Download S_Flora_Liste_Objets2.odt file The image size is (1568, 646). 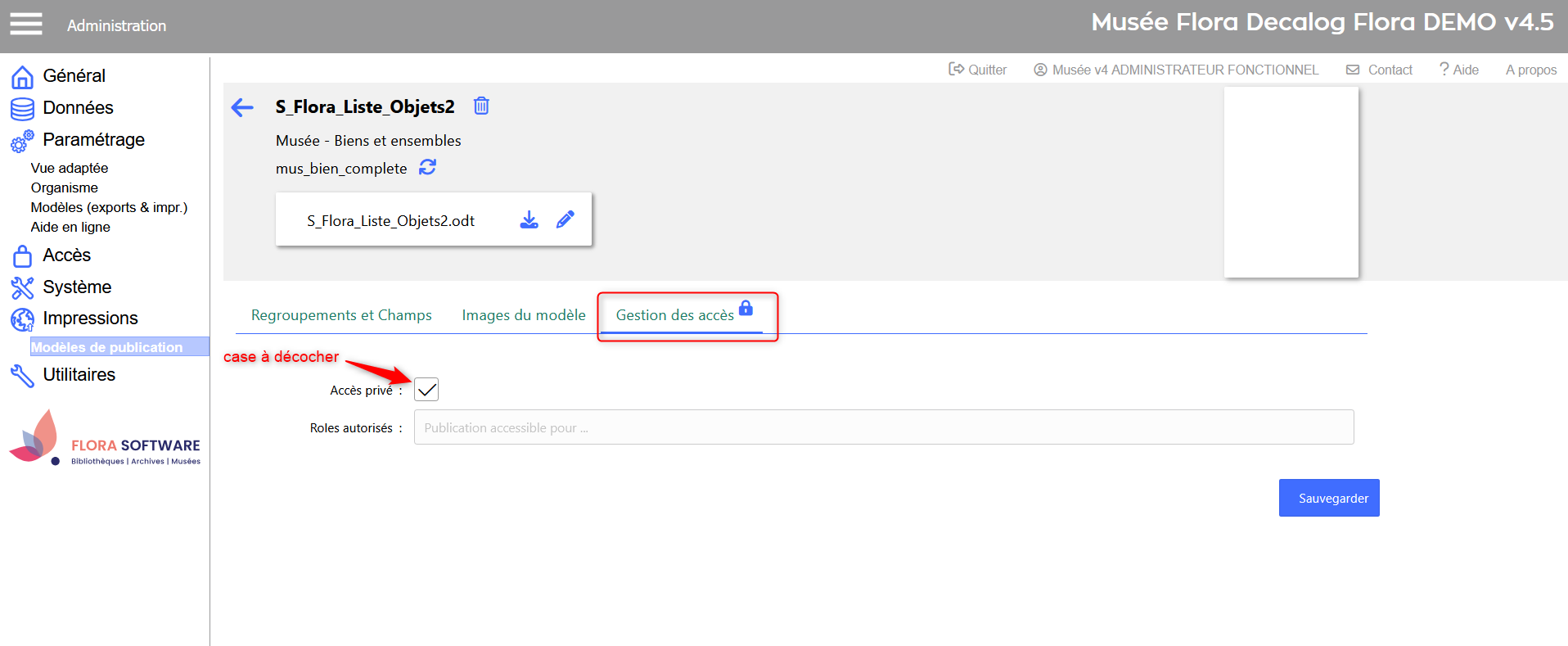[529, 219]
